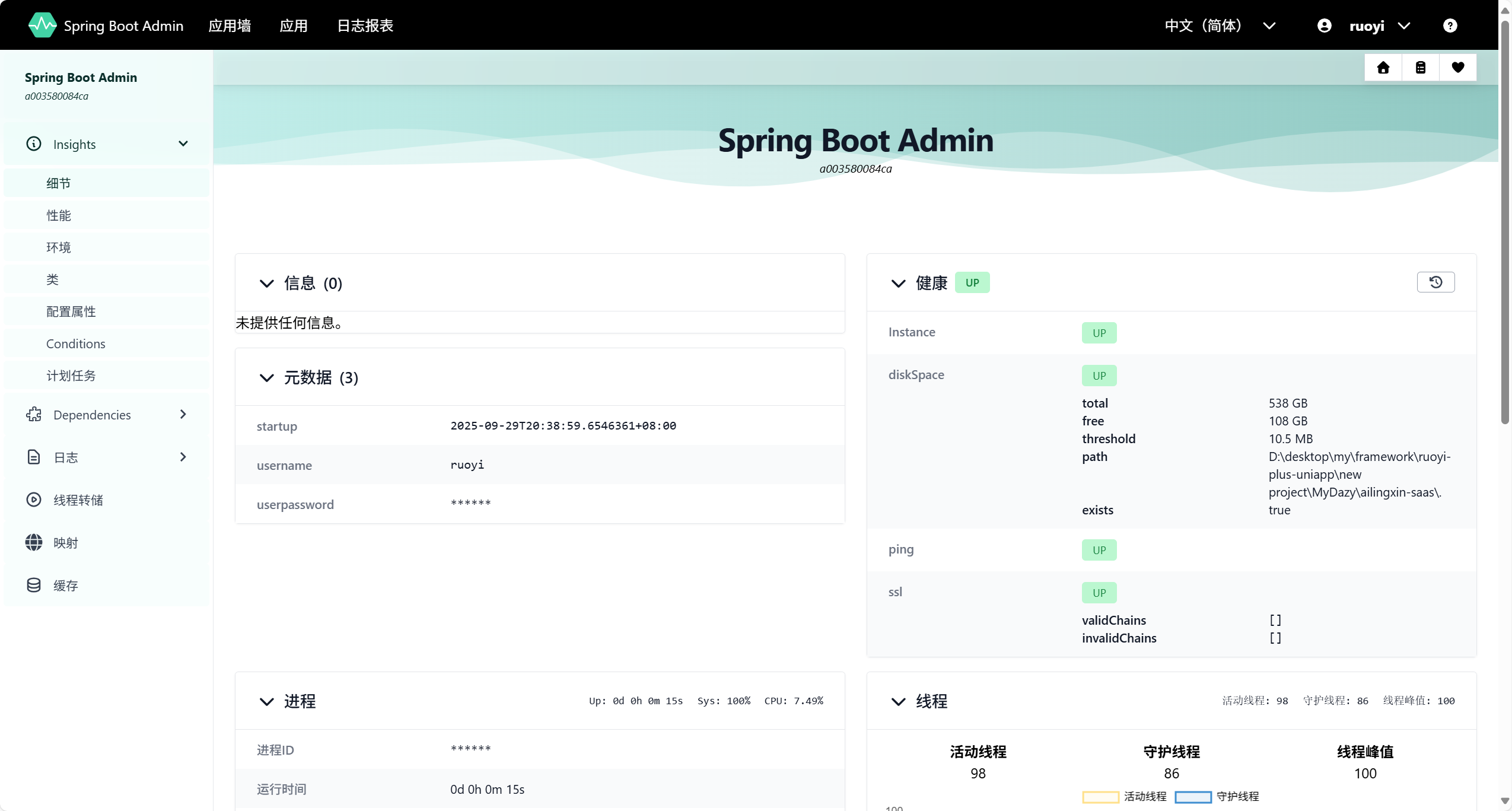Click the Spring Boot Admin logo icon
Image resolution: width=1512 pixels, height=811 pixels.
click(42, 26)
